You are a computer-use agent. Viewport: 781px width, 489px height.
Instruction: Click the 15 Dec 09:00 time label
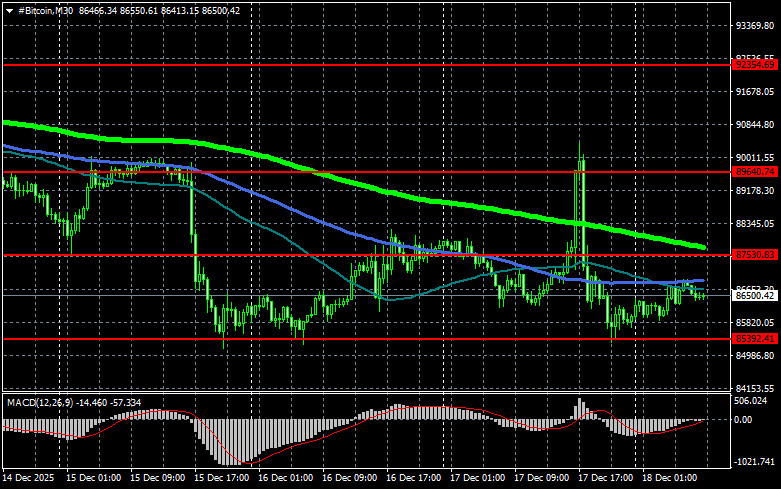157,478
